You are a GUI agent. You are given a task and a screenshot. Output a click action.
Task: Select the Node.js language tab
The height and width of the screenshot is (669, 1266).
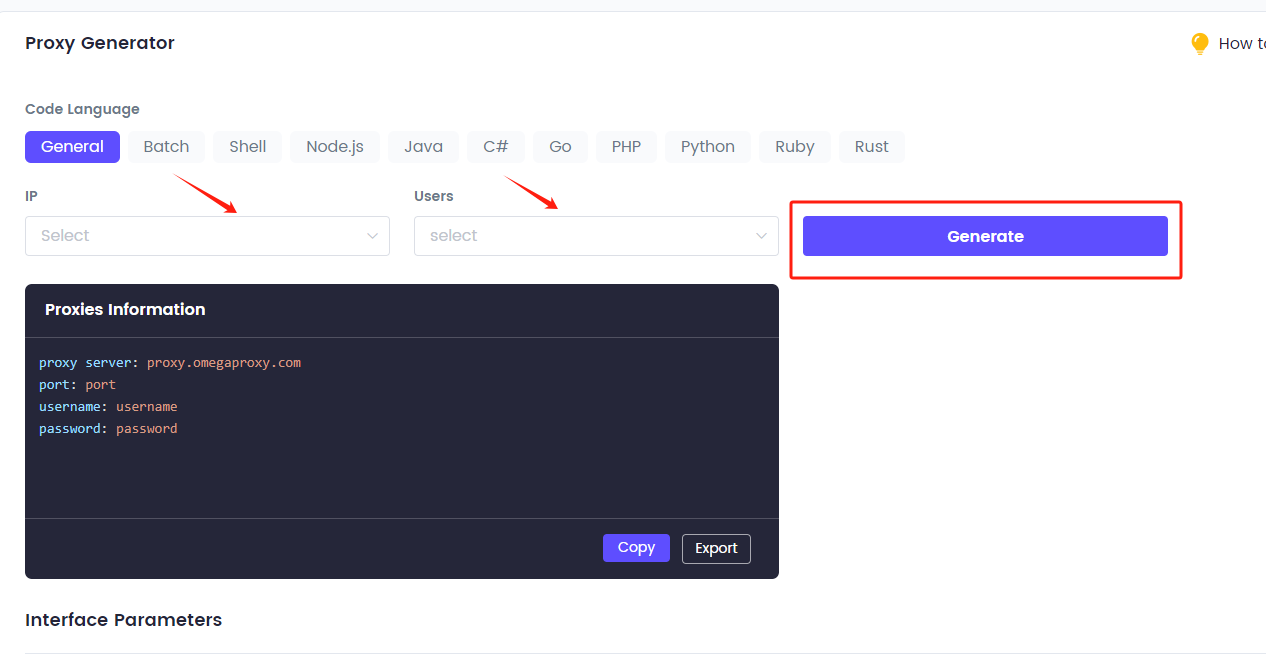[x=335, y=147]
